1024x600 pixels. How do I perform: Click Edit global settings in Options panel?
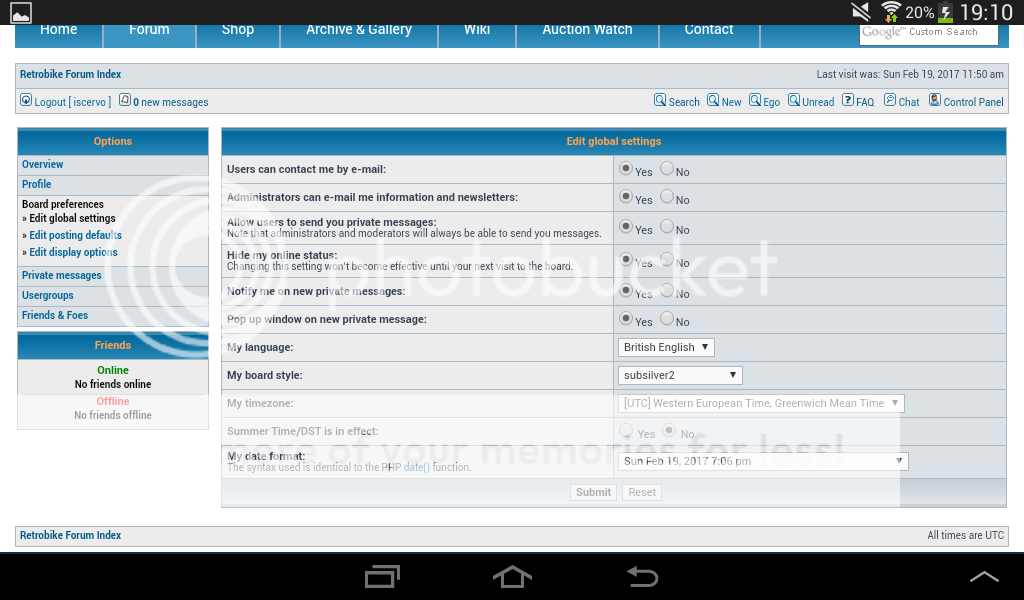pos(72,218)
